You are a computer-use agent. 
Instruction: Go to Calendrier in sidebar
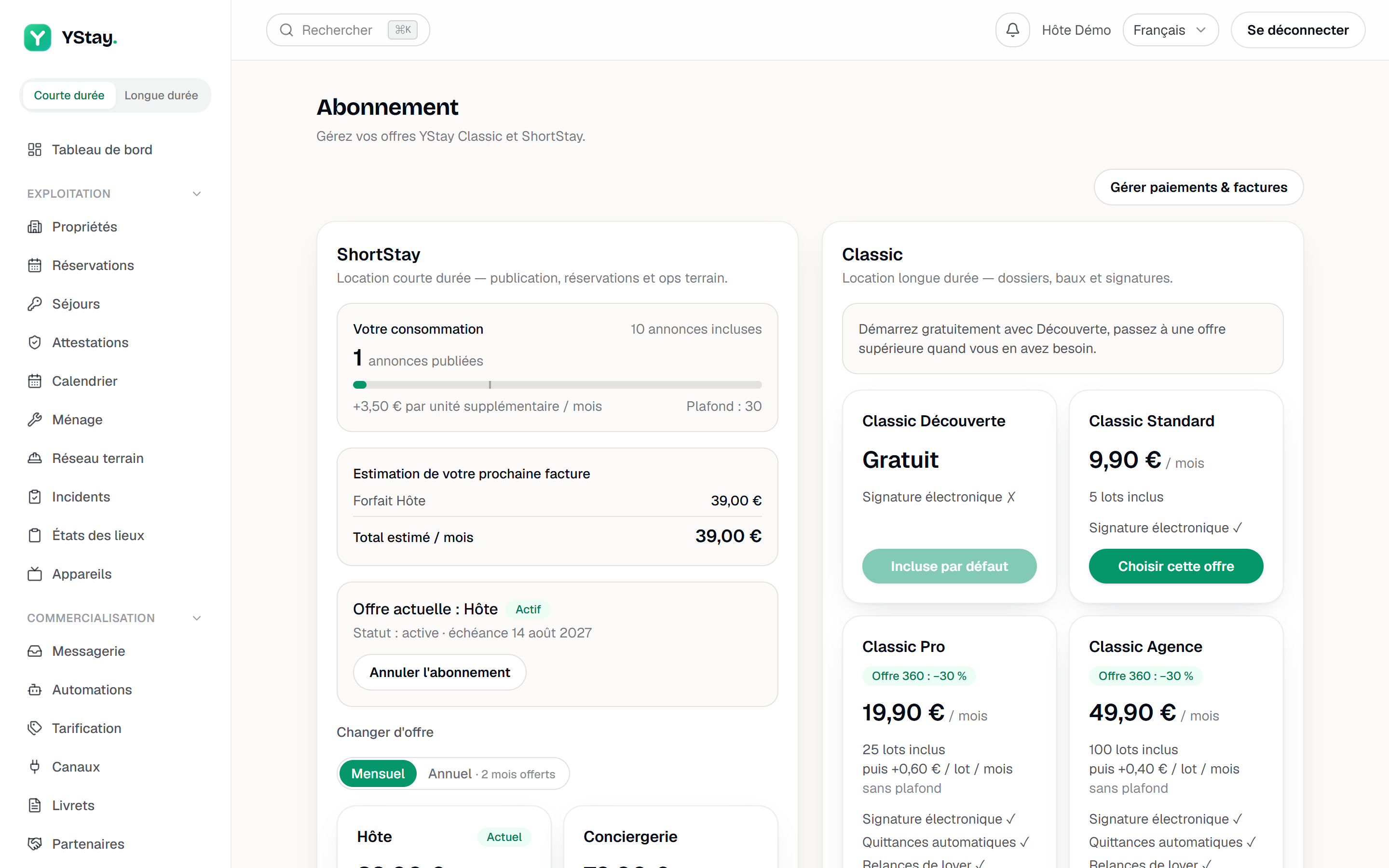pyautogui.click(x=115, y=381)
